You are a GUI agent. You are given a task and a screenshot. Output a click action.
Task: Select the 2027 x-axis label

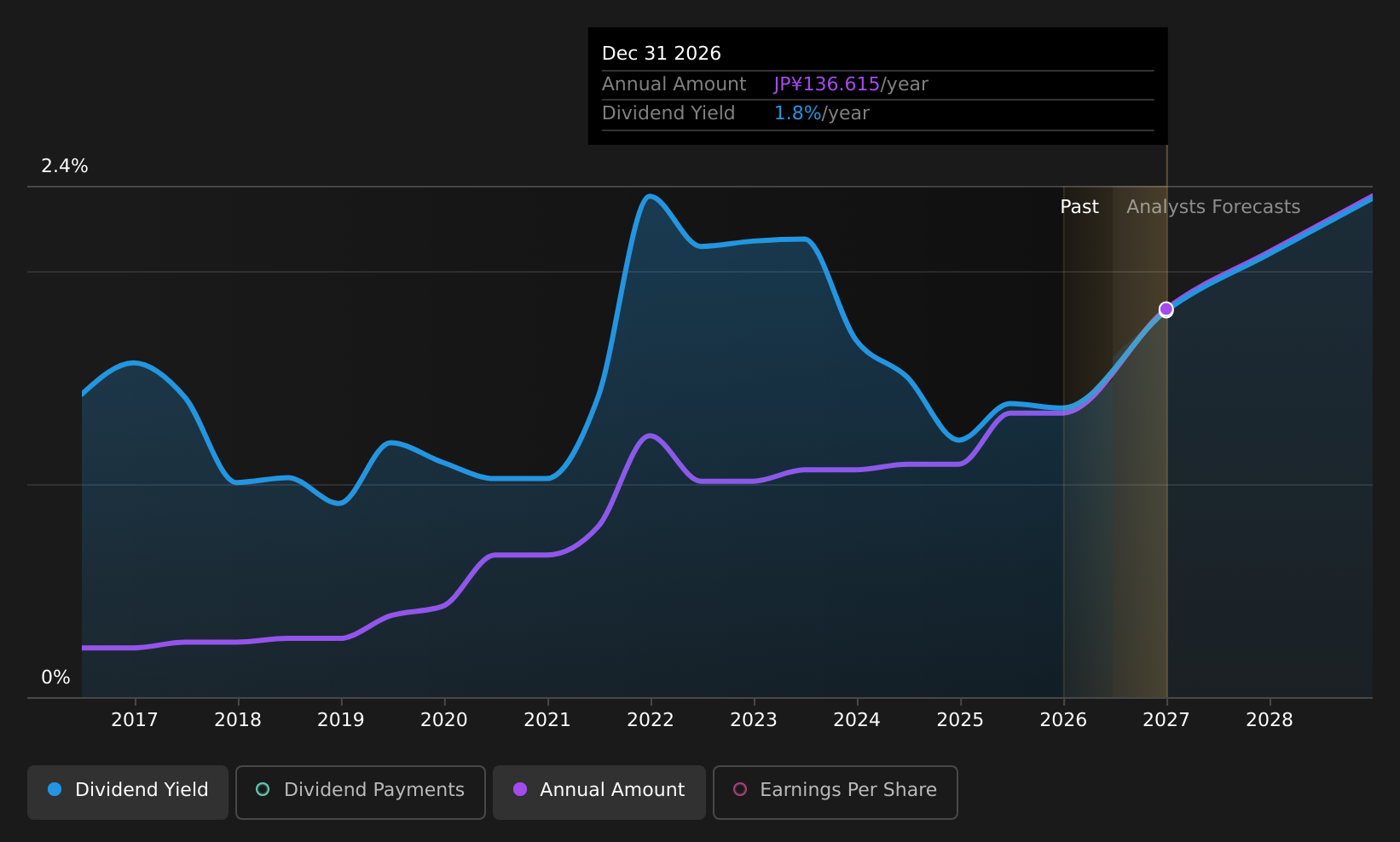[x=1166, y=720]
